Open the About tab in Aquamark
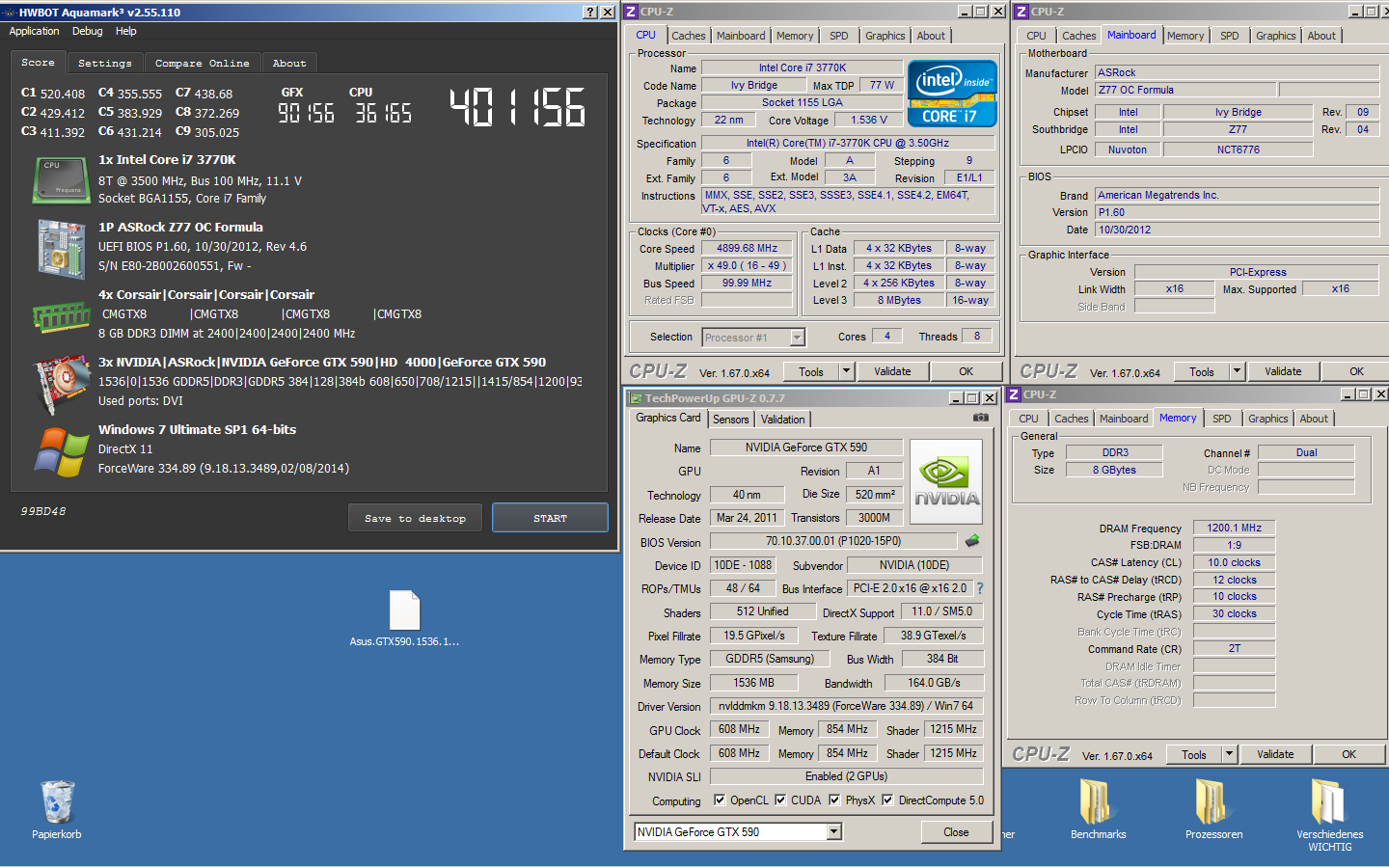This screenshot has width=1389, height=868. pyautogui.click(x=289, y=64)
